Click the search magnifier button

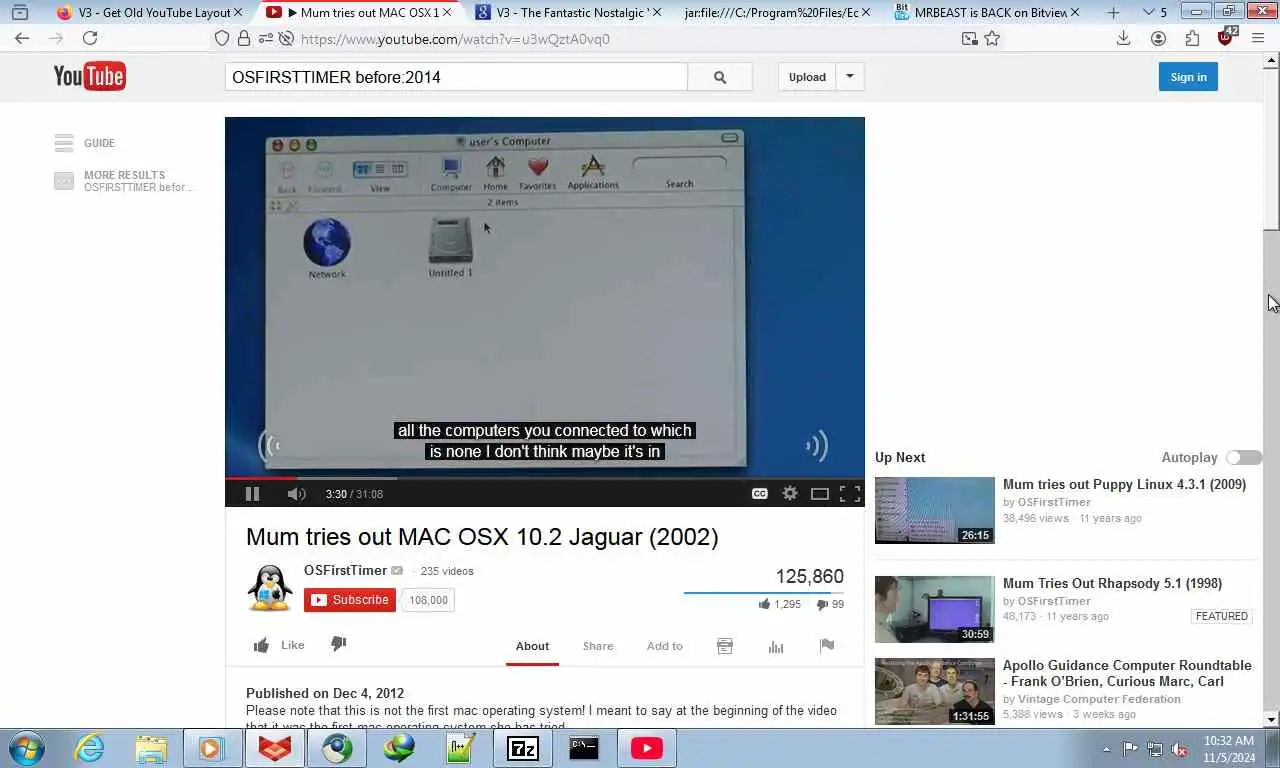point(720,77)
